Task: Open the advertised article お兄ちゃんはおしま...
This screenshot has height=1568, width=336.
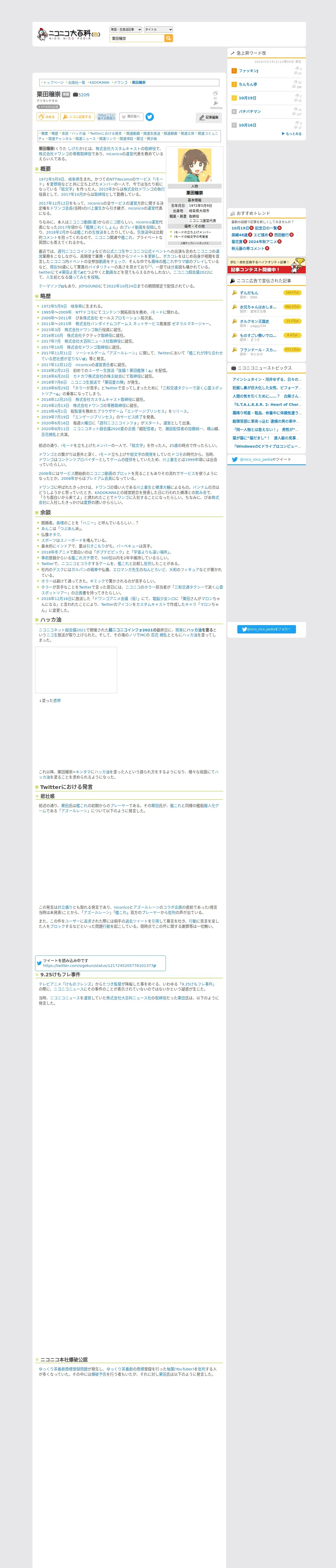Action: click(258, 307)
